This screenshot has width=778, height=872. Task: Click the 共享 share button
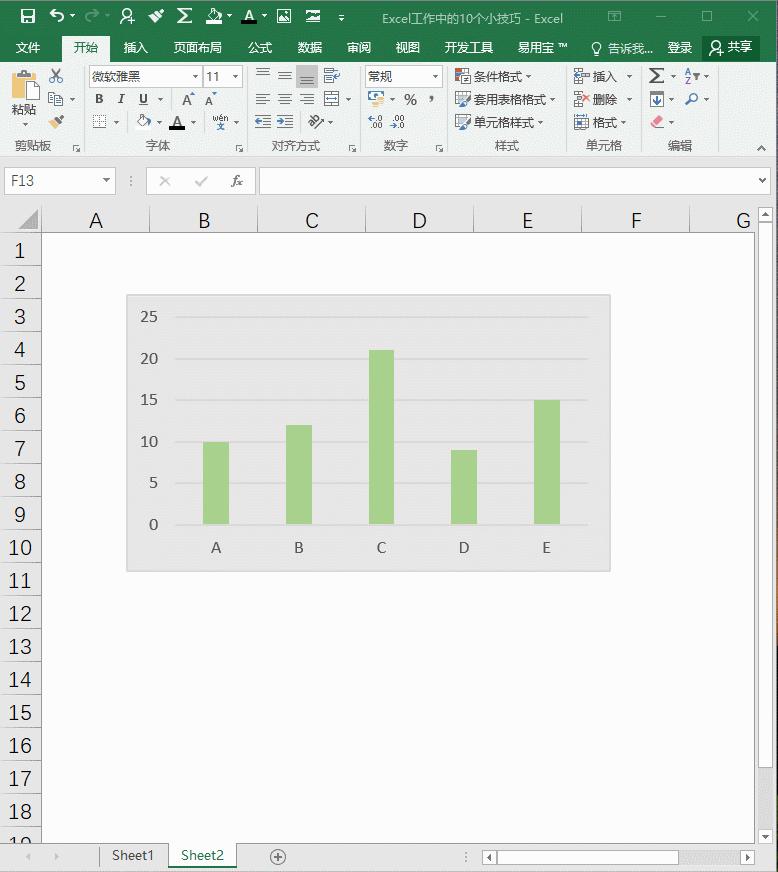pos(731,48)
